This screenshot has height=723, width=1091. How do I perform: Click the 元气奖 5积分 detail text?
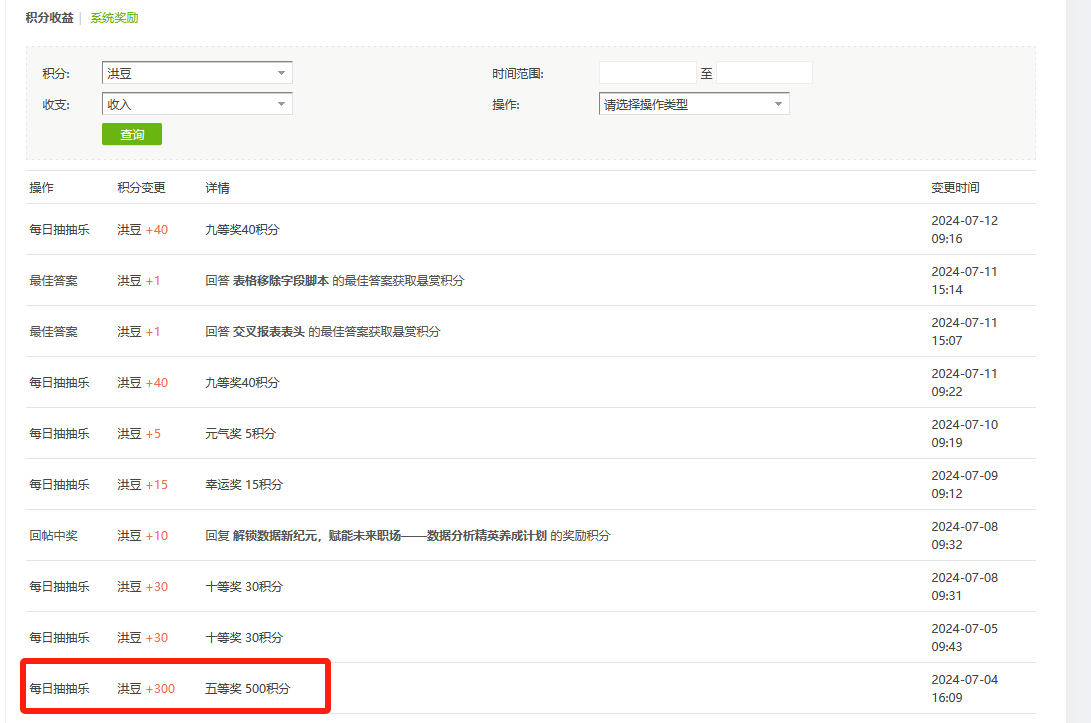pyautogui.click(x=240, y=434)
